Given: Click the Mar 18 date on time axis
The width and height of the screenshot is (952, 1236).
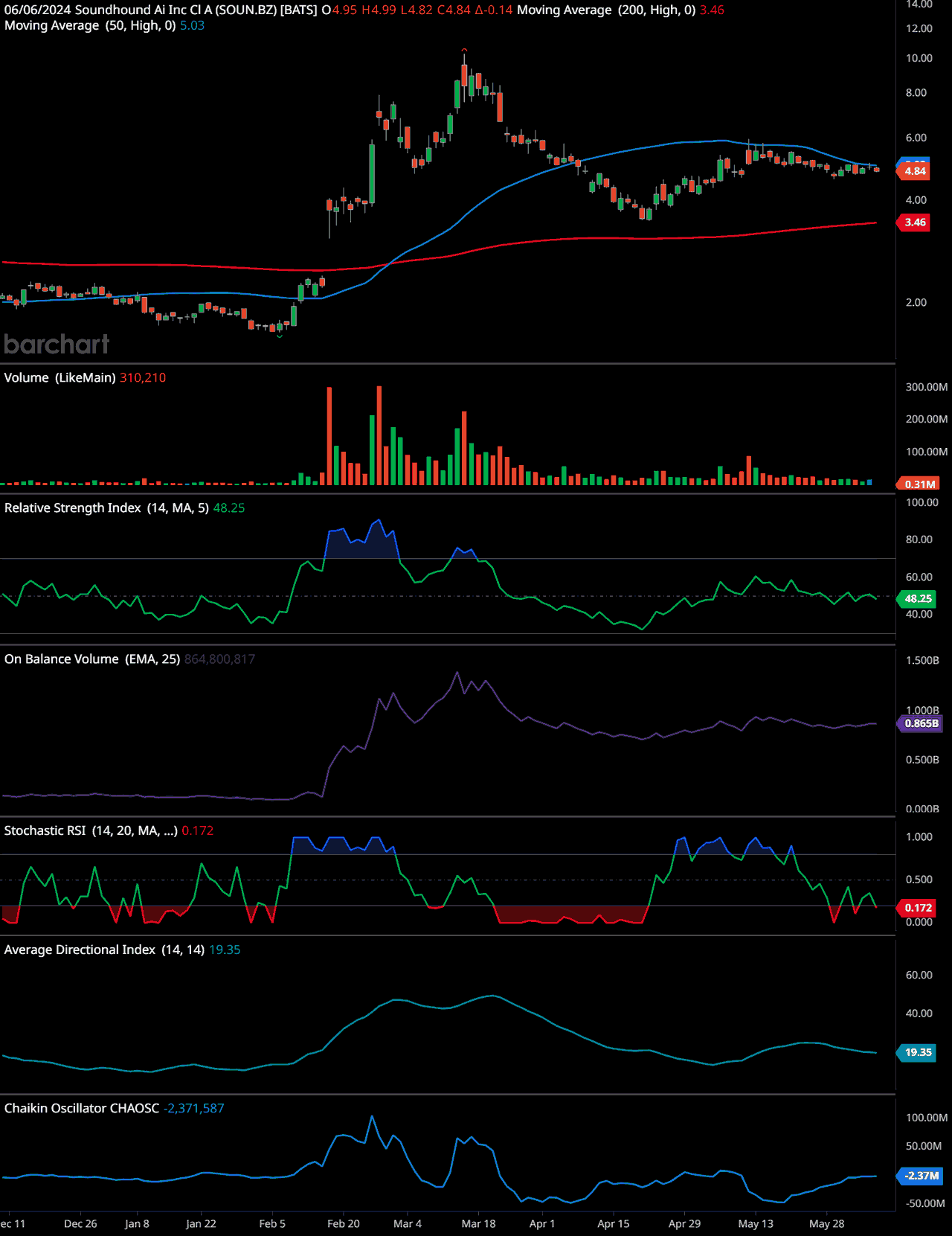Looking at the screenshot, I should tap(478, 1224).
